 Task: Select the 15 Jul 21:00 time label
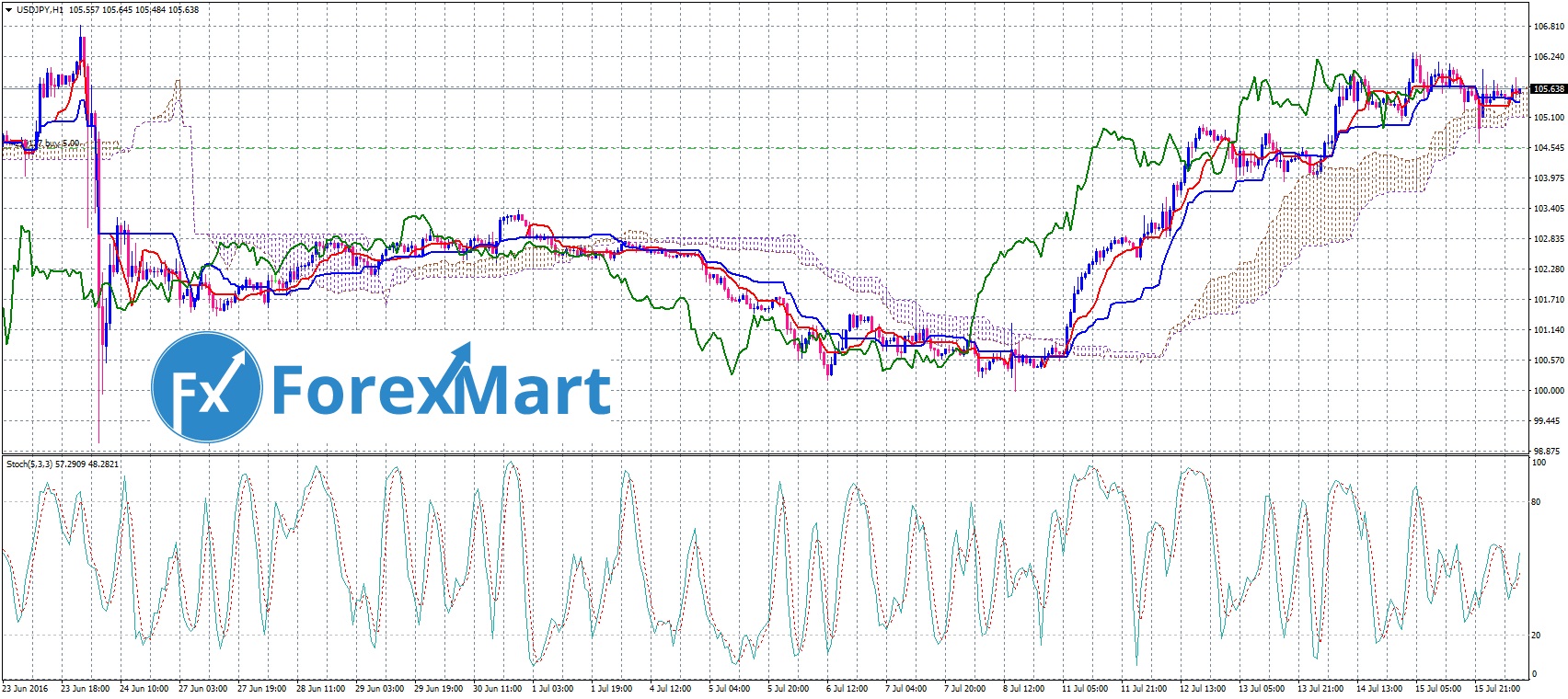pyautogui.click(x=1496, y=688)
